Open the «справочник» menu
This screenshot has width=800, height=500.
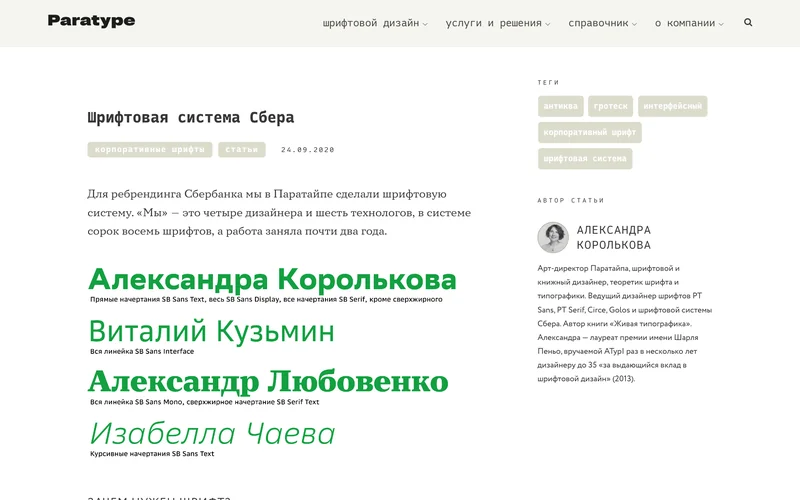pos(598,23)
